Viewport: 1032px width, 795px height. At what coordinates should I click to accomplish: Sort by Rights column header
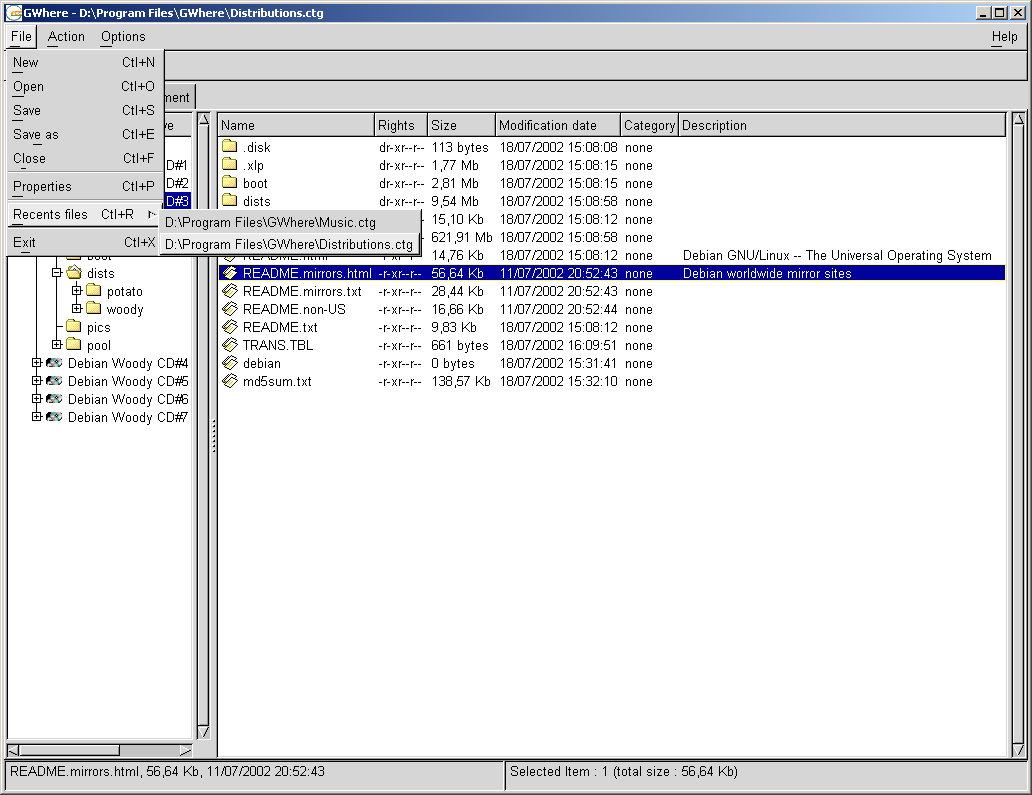pyautogui.click(x=400, y=125)
